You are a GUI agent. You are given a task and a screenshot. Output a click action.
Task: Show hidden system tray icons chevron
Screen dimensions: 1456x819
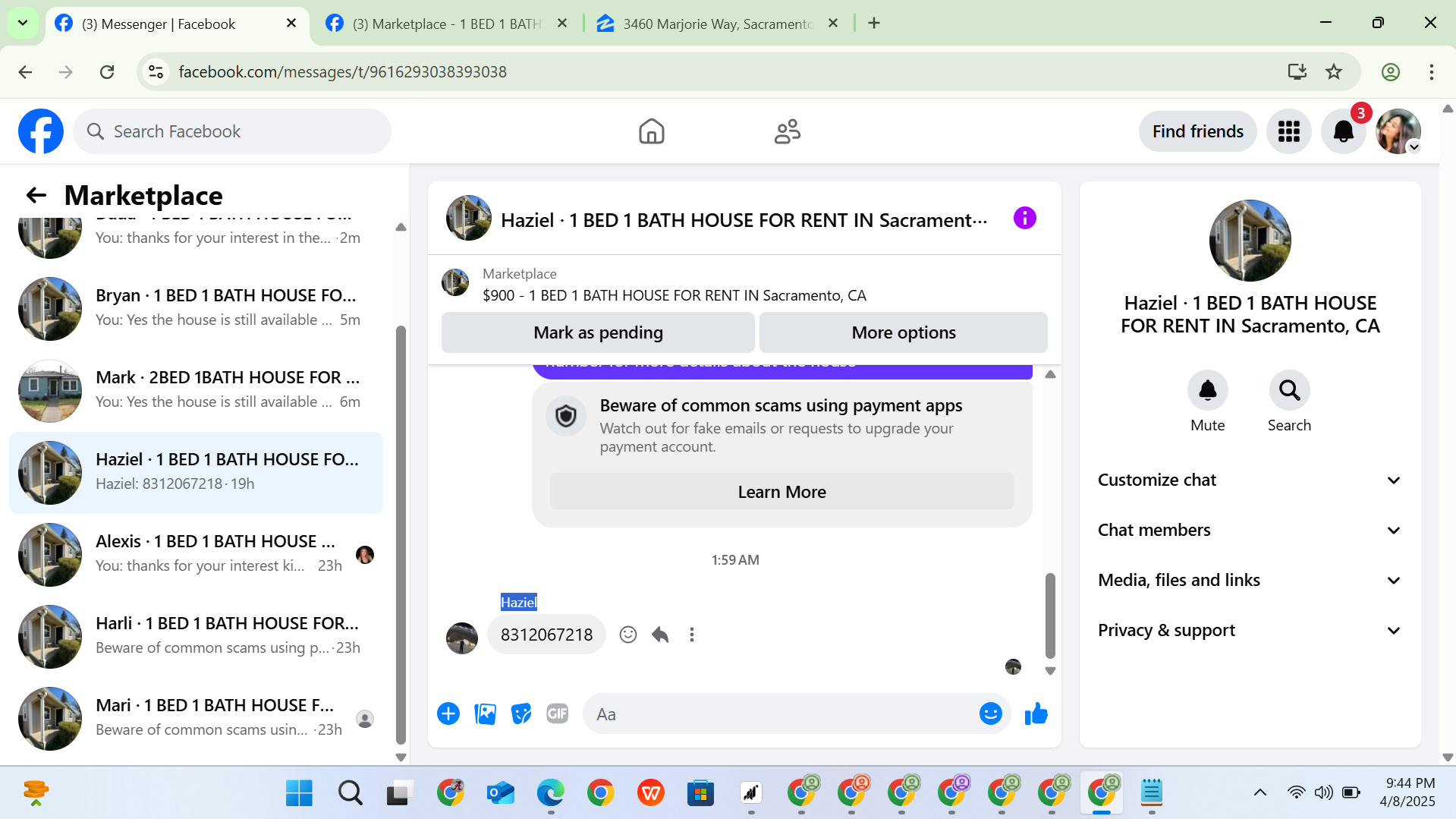click(x=1259, y=792)
